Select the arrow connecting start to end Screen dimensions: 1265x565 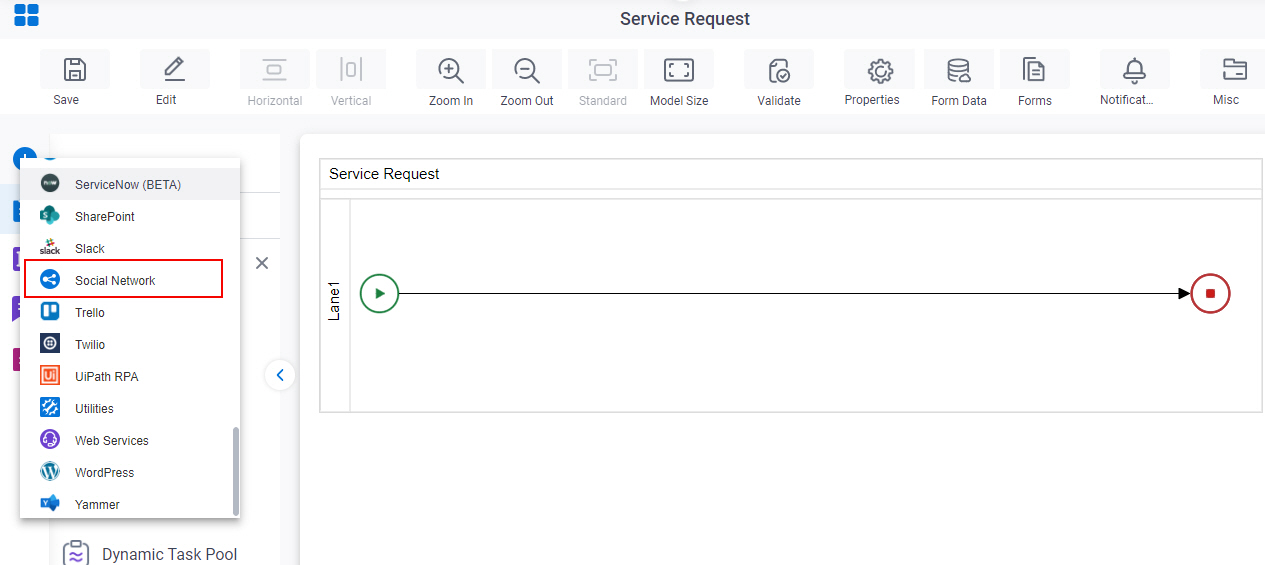795,293
